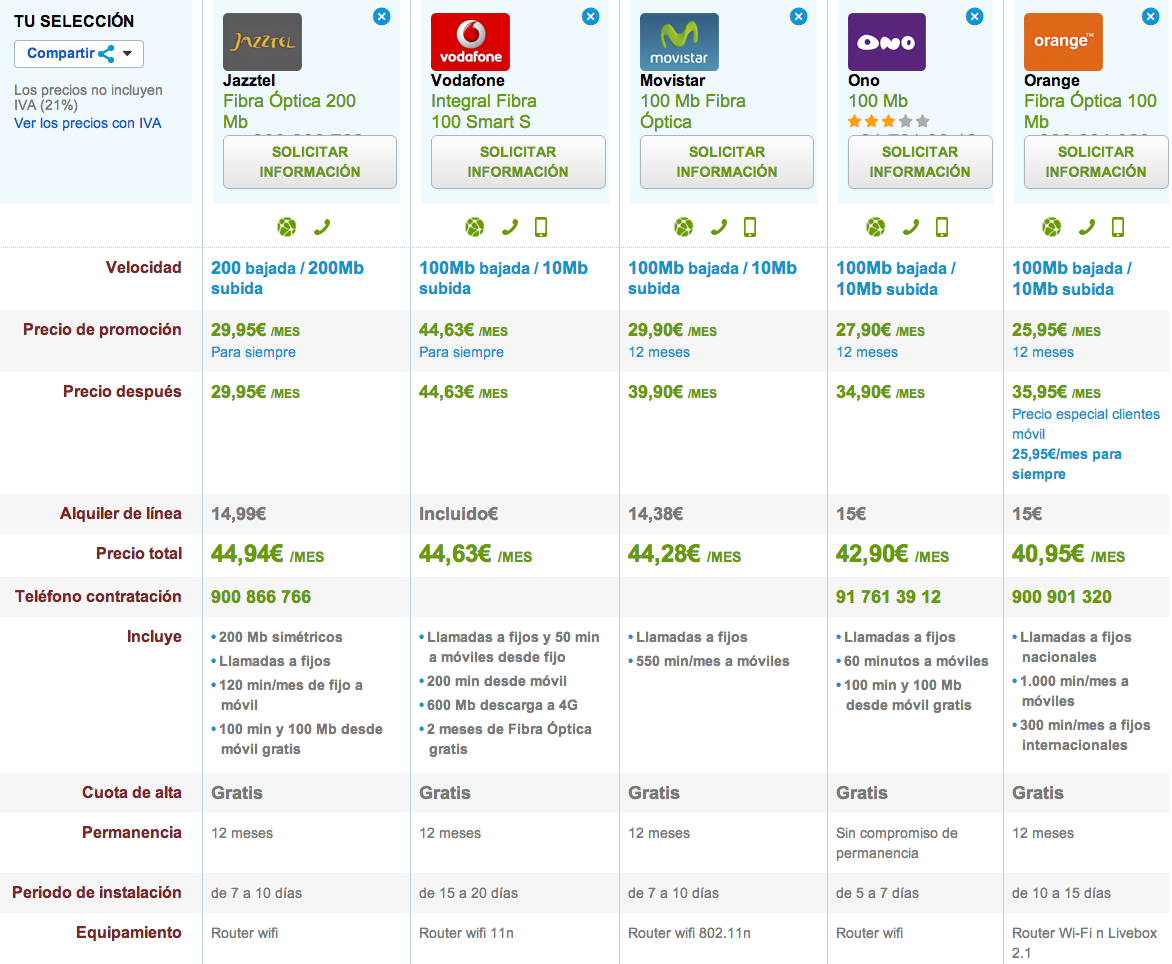Remove Jazztel from the comparison
Image resolution: width=1172 pixels, height=964 pixels.
(x=381, y=16)
